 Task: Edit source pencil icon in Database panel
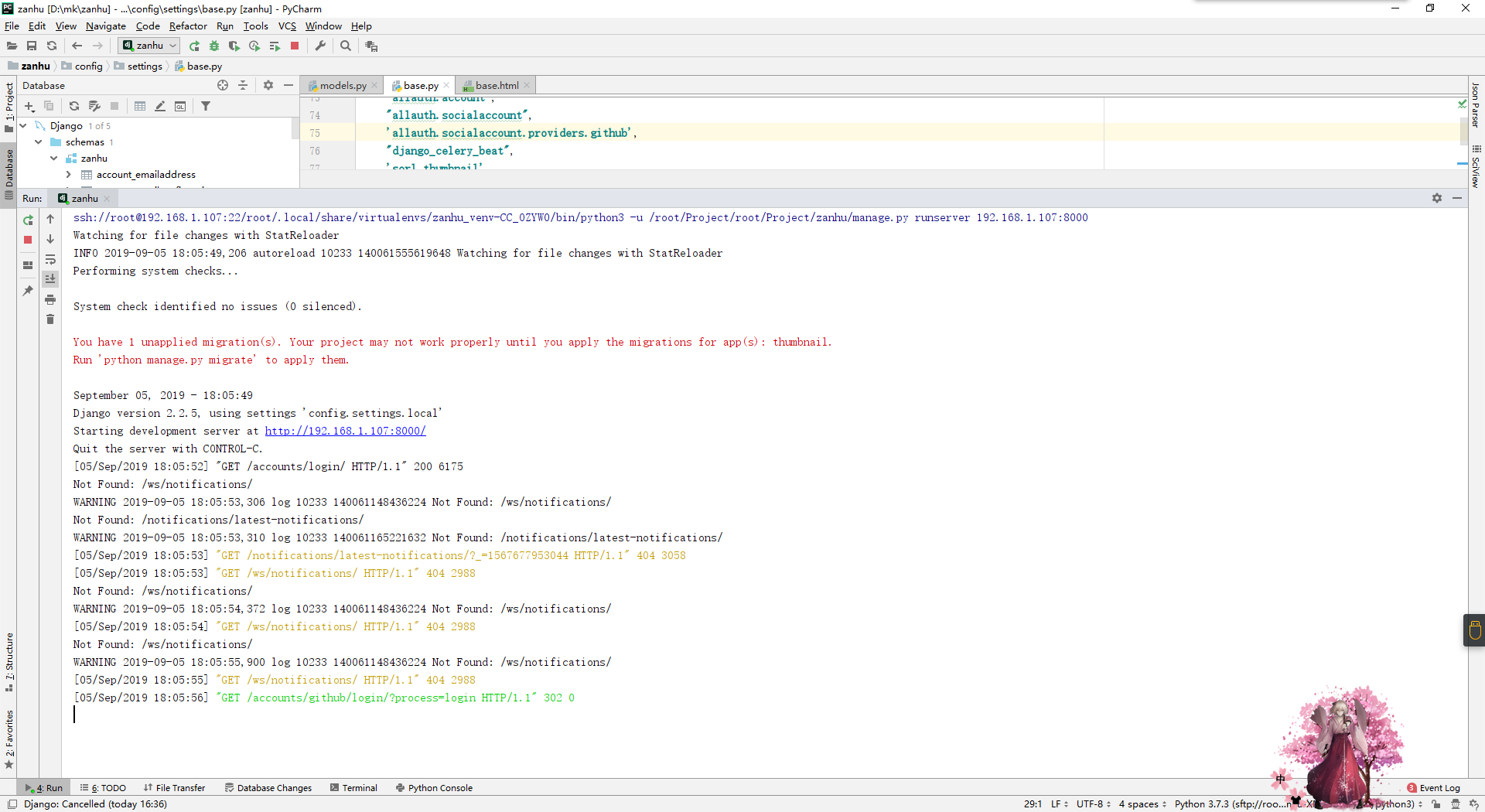160,107
